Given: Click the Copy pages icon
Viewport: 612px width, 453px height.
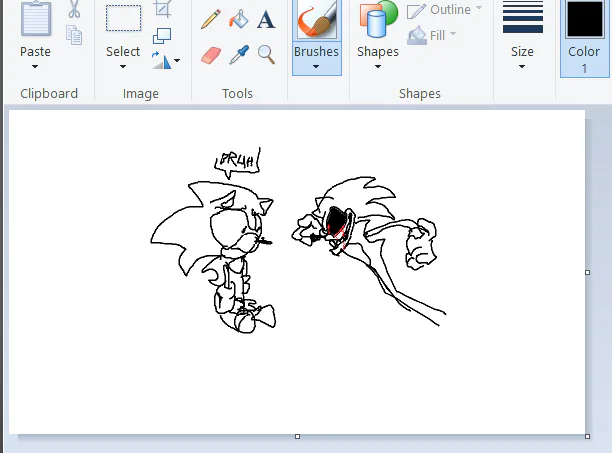Looking at the screenshot, I should tap(74, 35).
